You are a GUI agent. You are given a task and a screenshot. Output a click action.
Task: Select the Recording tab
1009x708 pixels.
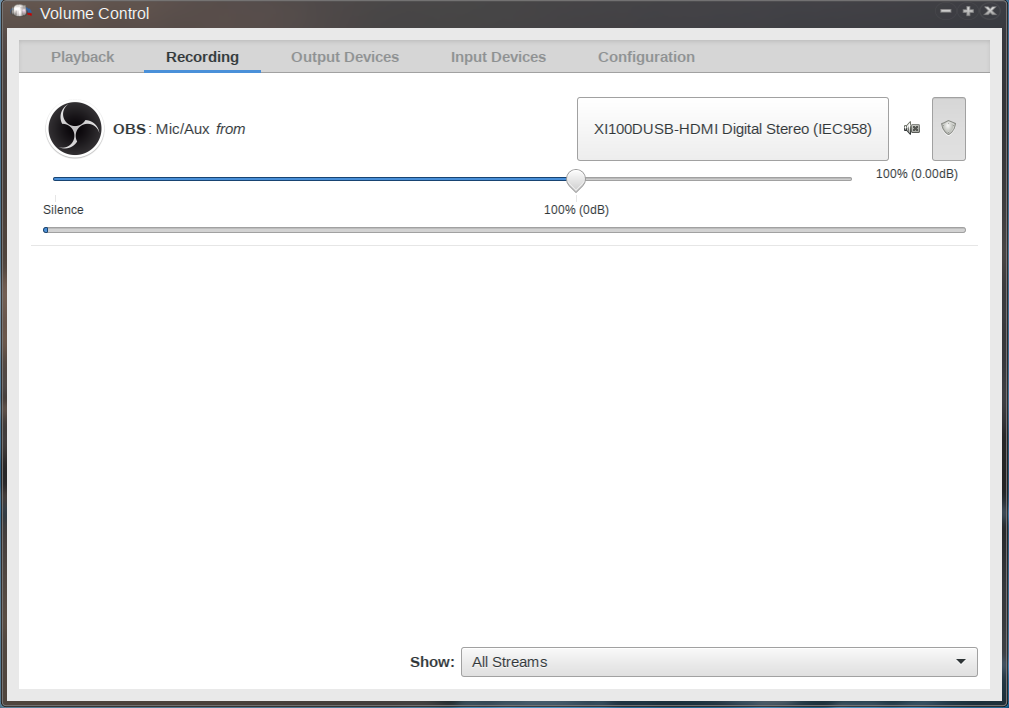(x=202, y=57)
